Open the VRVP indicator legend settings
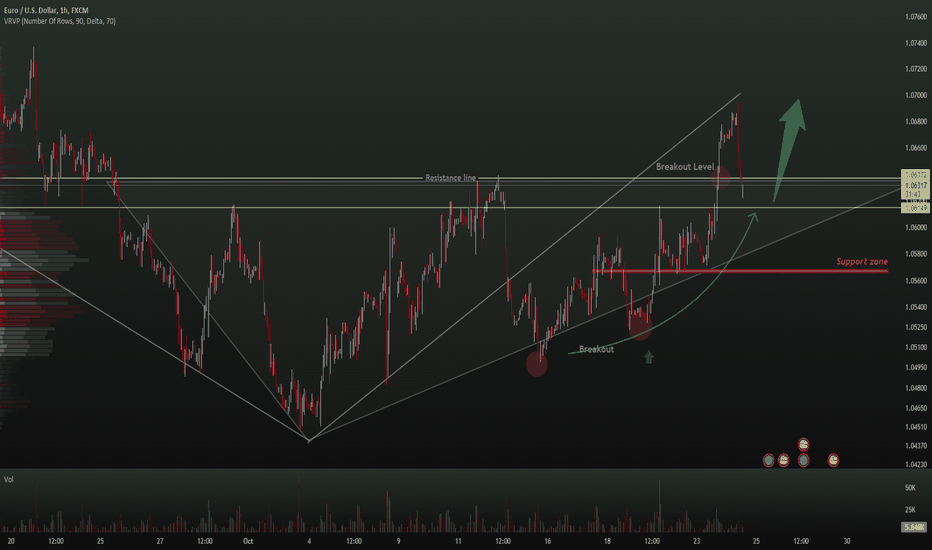 click(x=59, y=21)
